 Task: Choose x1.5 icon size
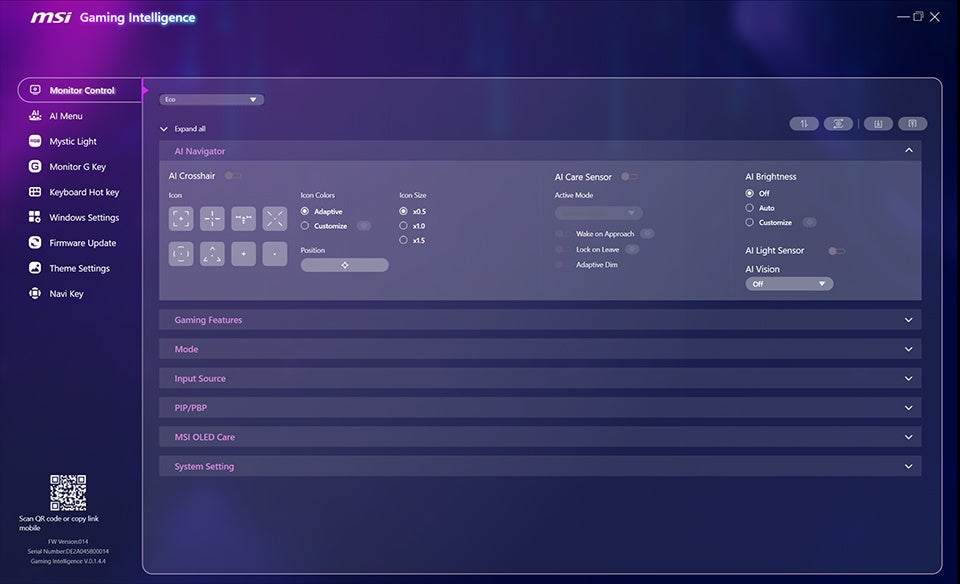click(405, 240)
